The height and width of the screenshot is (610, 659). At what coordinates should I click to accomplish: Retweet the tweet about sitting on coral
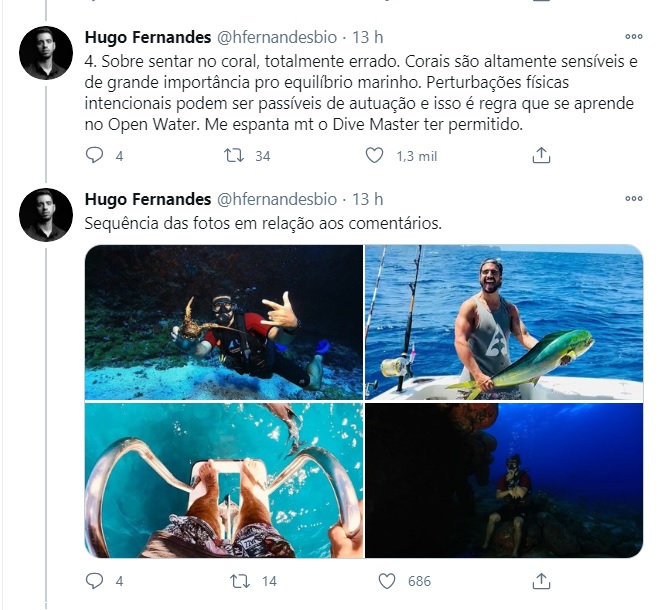point(233,156)
